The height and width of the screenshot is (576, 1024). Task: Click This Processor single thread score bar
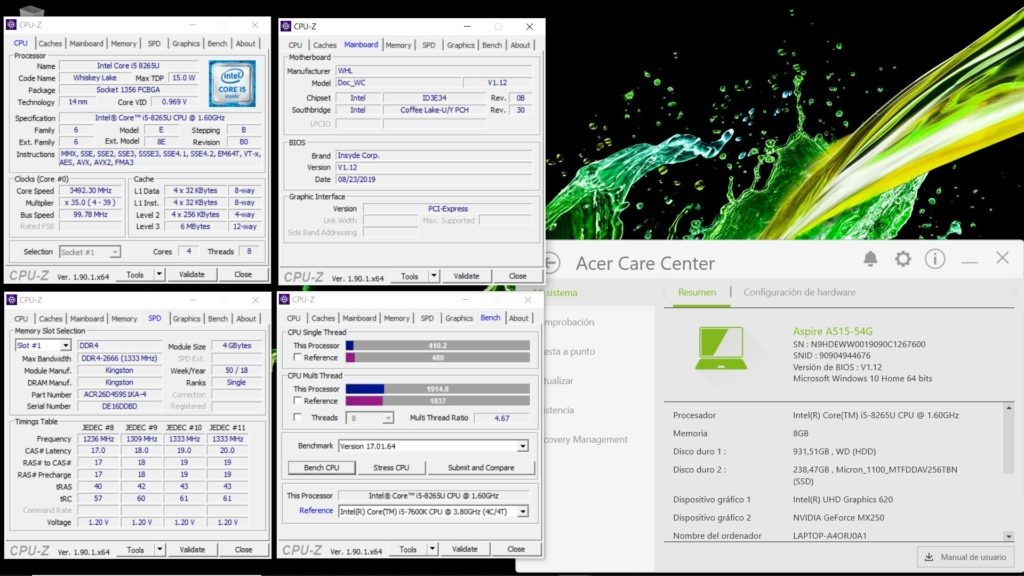[x=438, y=345]
